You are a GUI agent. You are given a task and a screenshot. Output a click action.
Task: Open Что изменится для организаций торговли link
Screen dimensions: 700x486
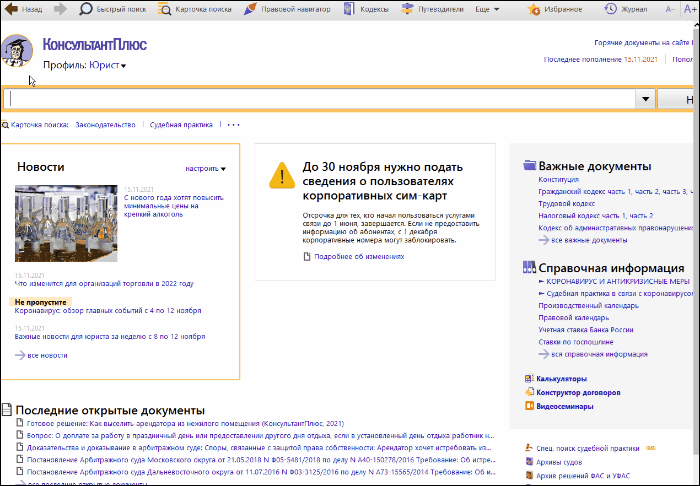tap(104, 284)
